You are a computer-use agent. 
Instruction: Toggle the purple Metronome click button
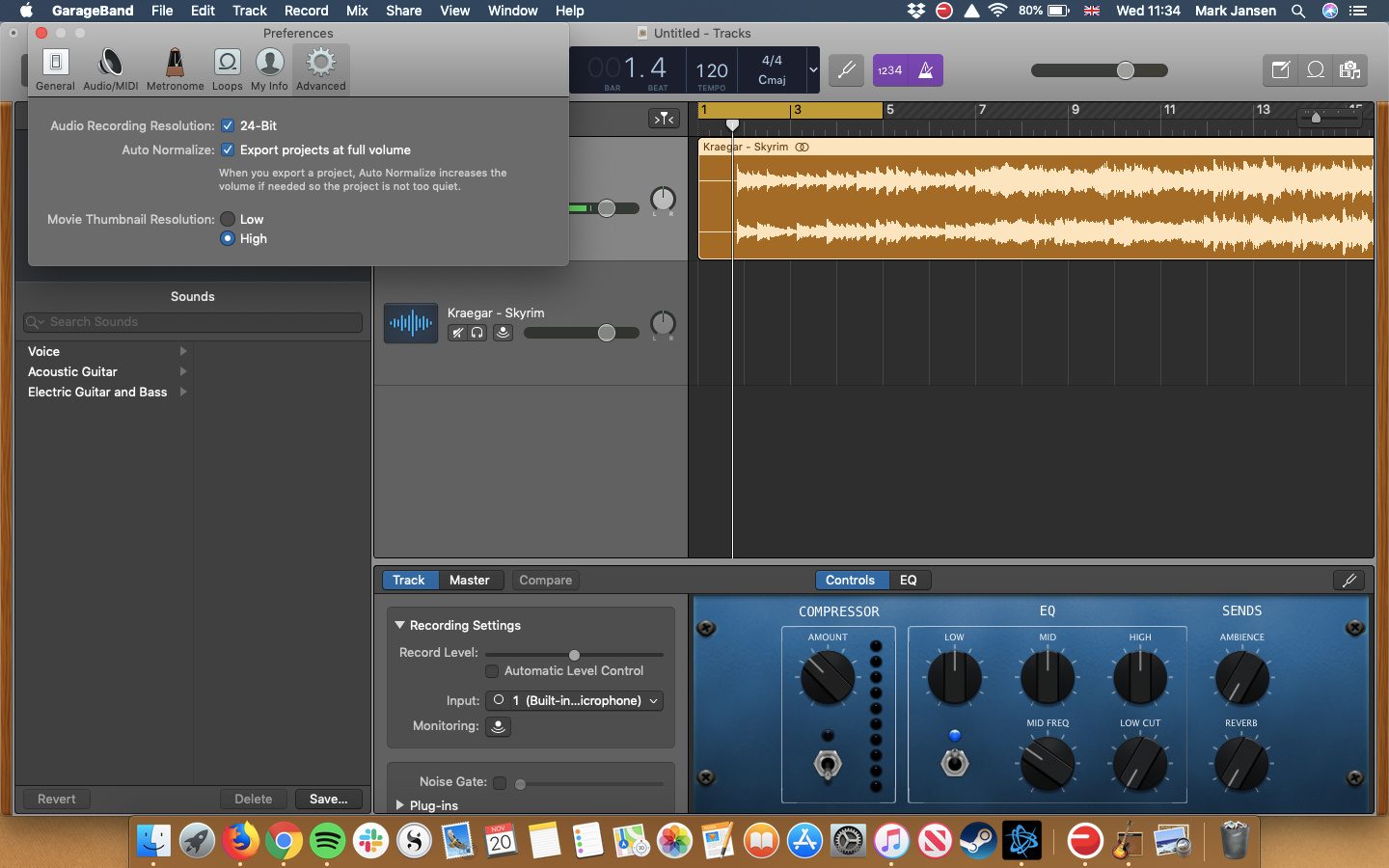pos(926,70)
